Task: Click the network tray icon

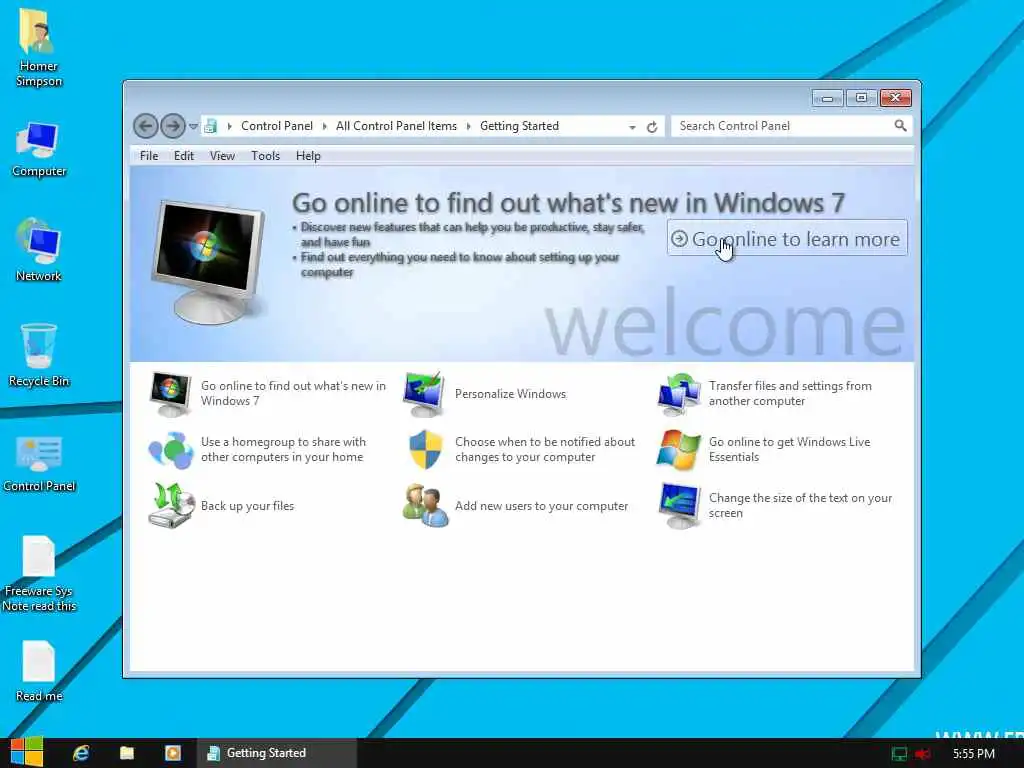Action: coord(899,754)
